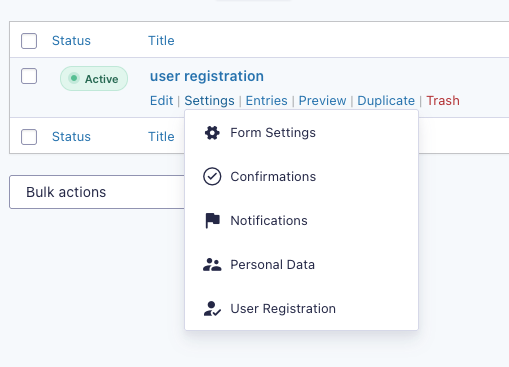Open Form Settings from the popup menu
Screen dimensions: 509x367
tap(301, 133)
